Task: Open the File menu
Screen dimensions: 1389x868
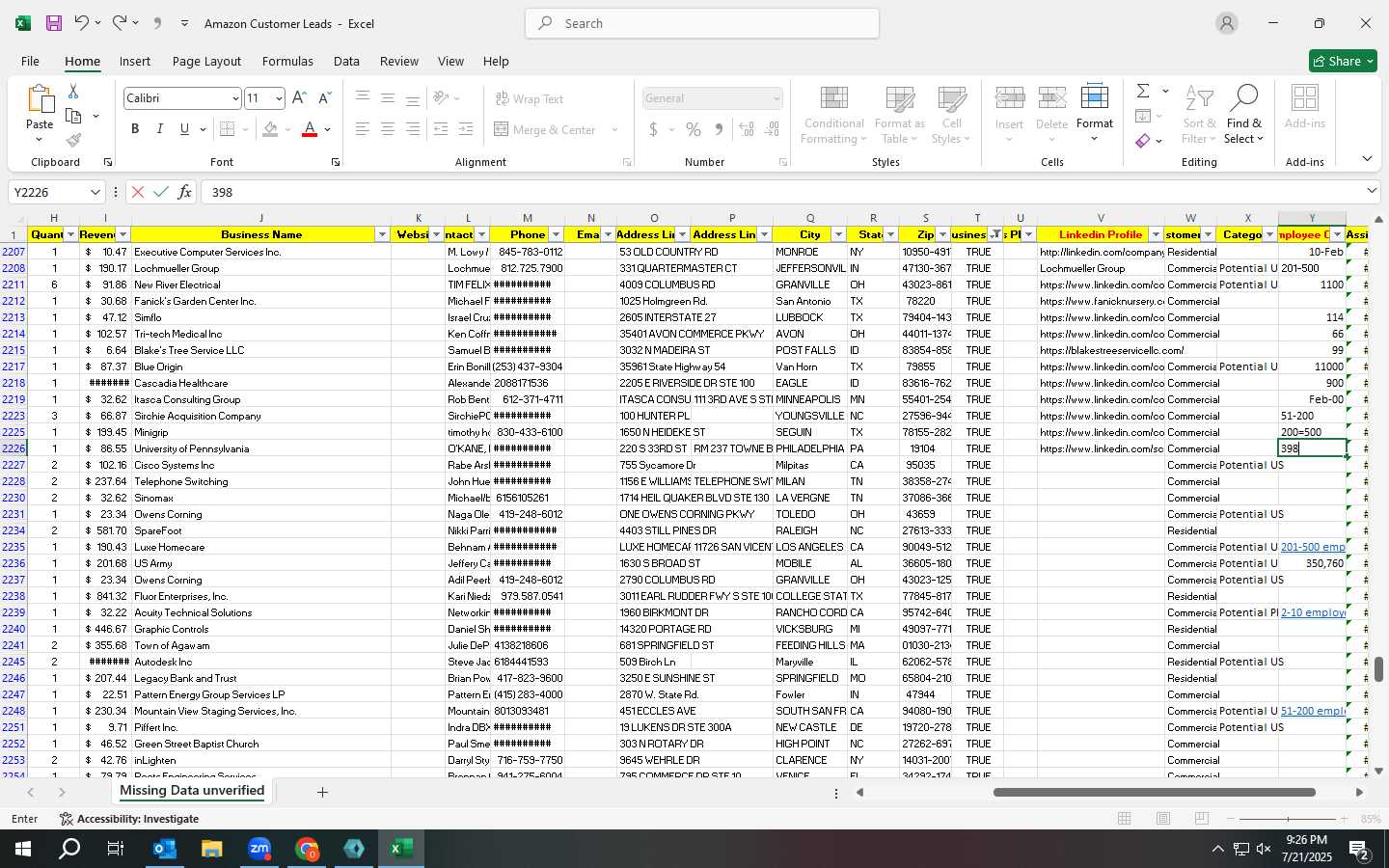Action: 30,61
